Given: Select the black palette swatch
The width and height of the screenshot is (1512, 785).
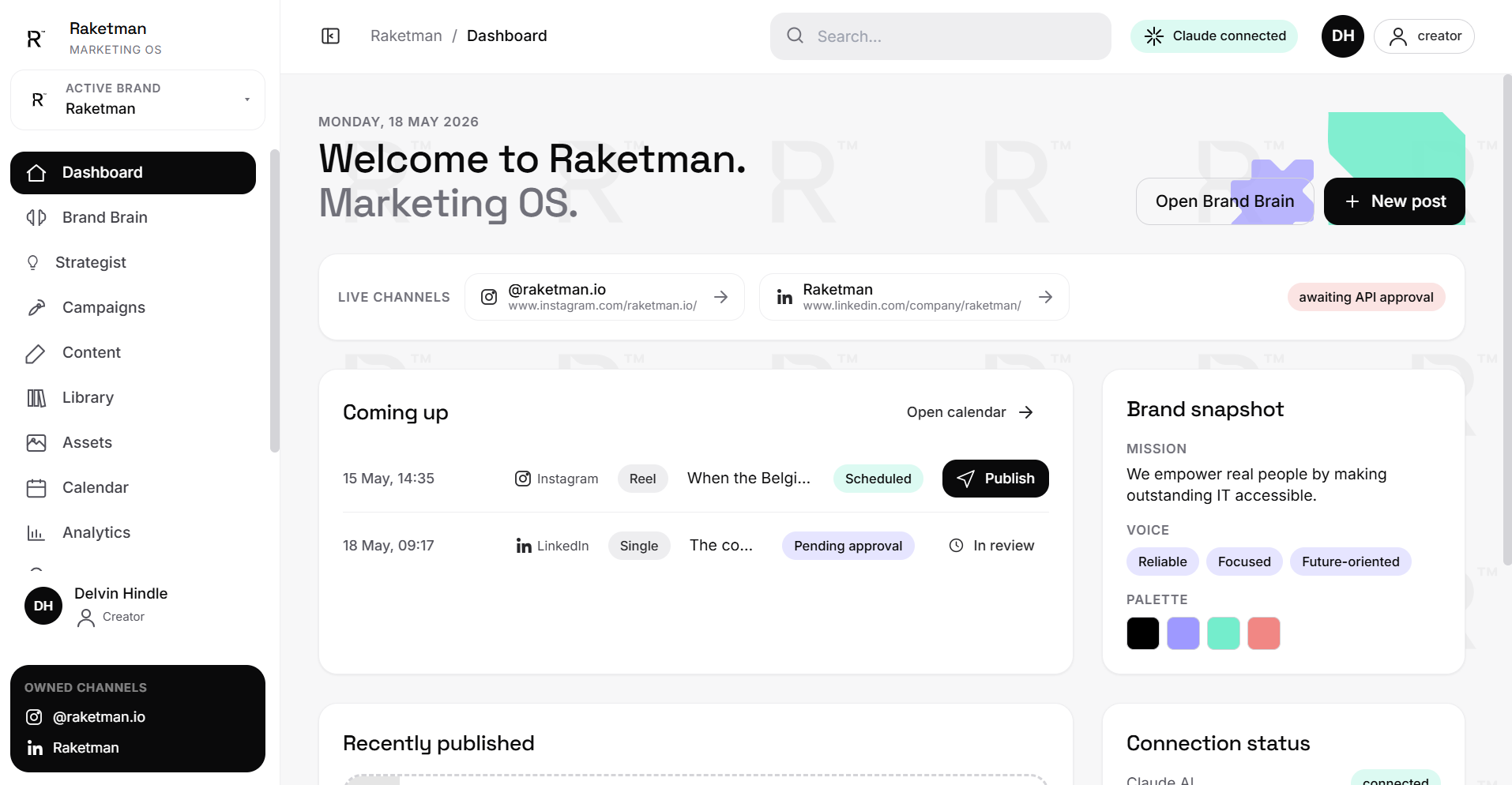Looking at the screenshot, I should tap(1142, 633).
